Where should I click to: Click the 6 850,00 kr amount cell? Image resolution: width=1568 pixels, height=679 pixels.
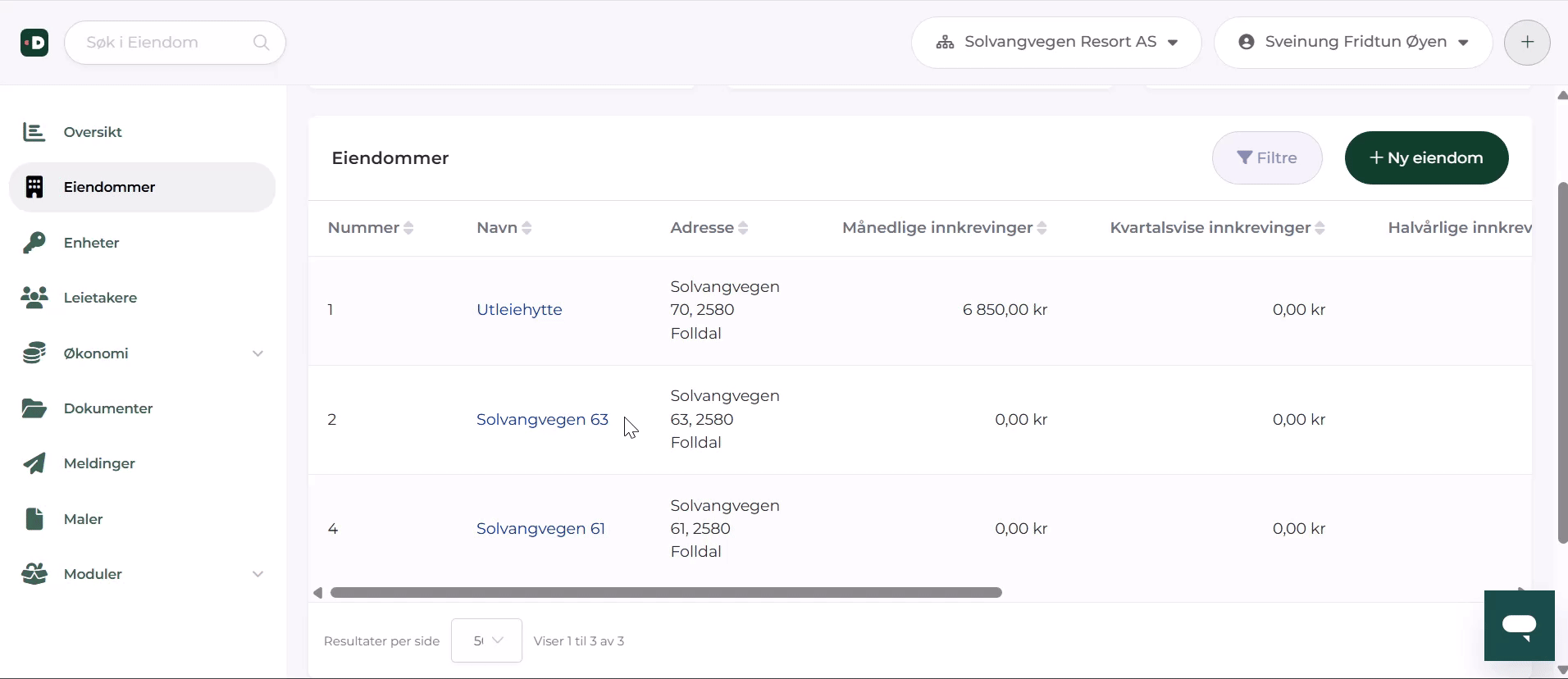point(1005,310)
